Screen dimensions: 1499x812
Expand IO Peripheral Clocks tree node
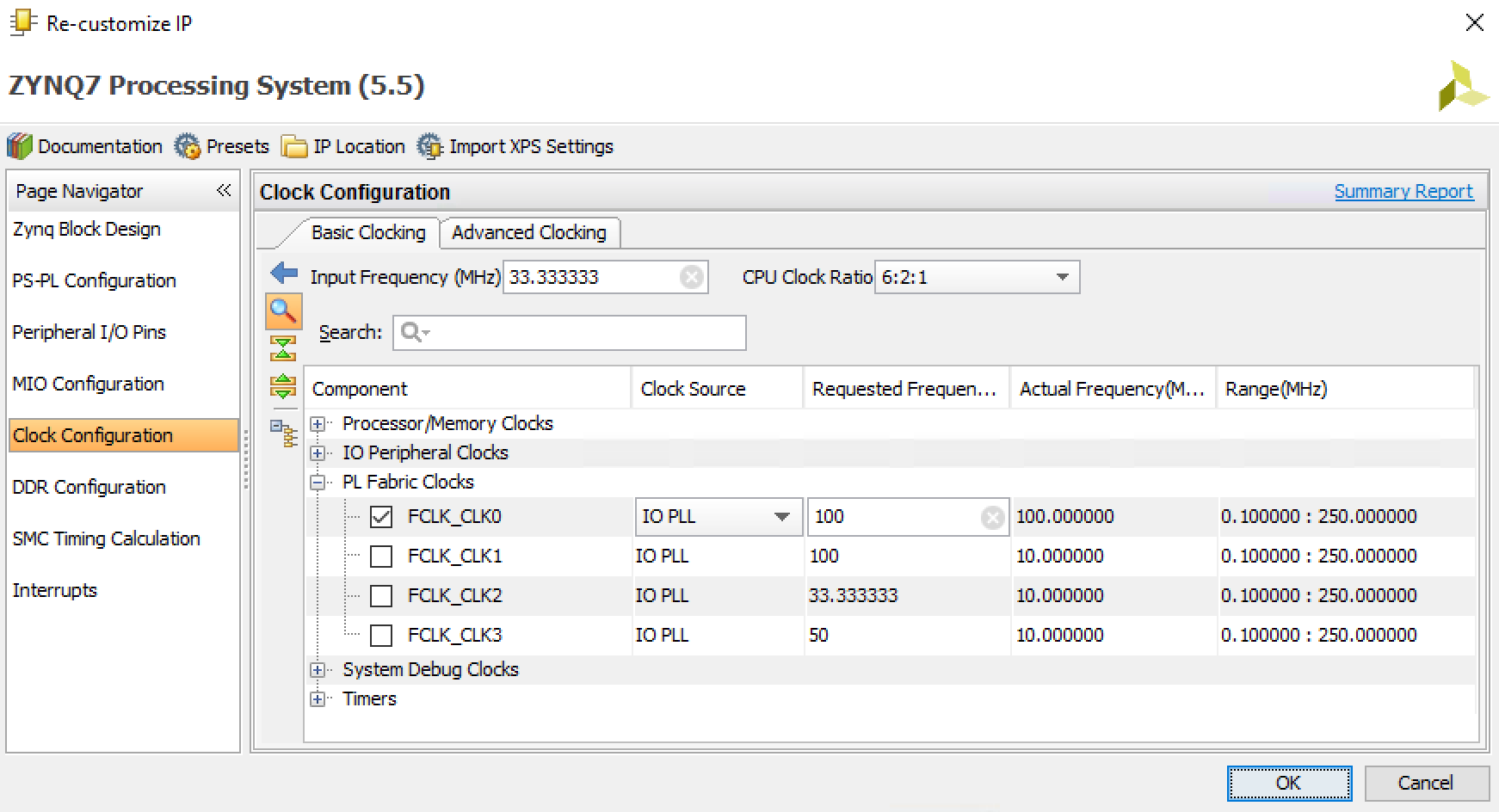tap(318, 453)
